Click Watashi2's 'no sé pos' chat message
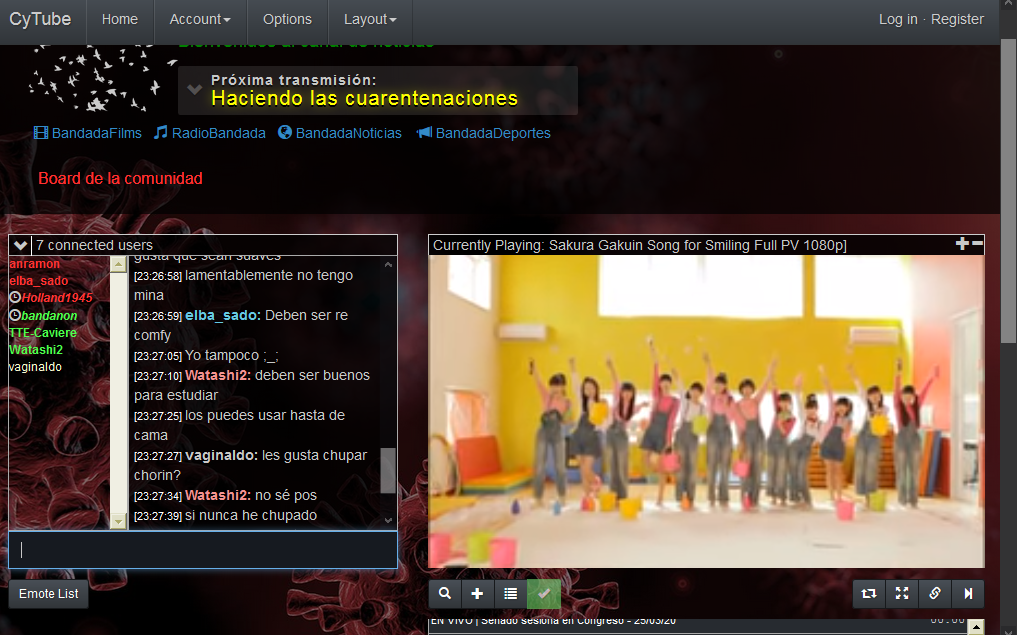 tap(286, 496)
